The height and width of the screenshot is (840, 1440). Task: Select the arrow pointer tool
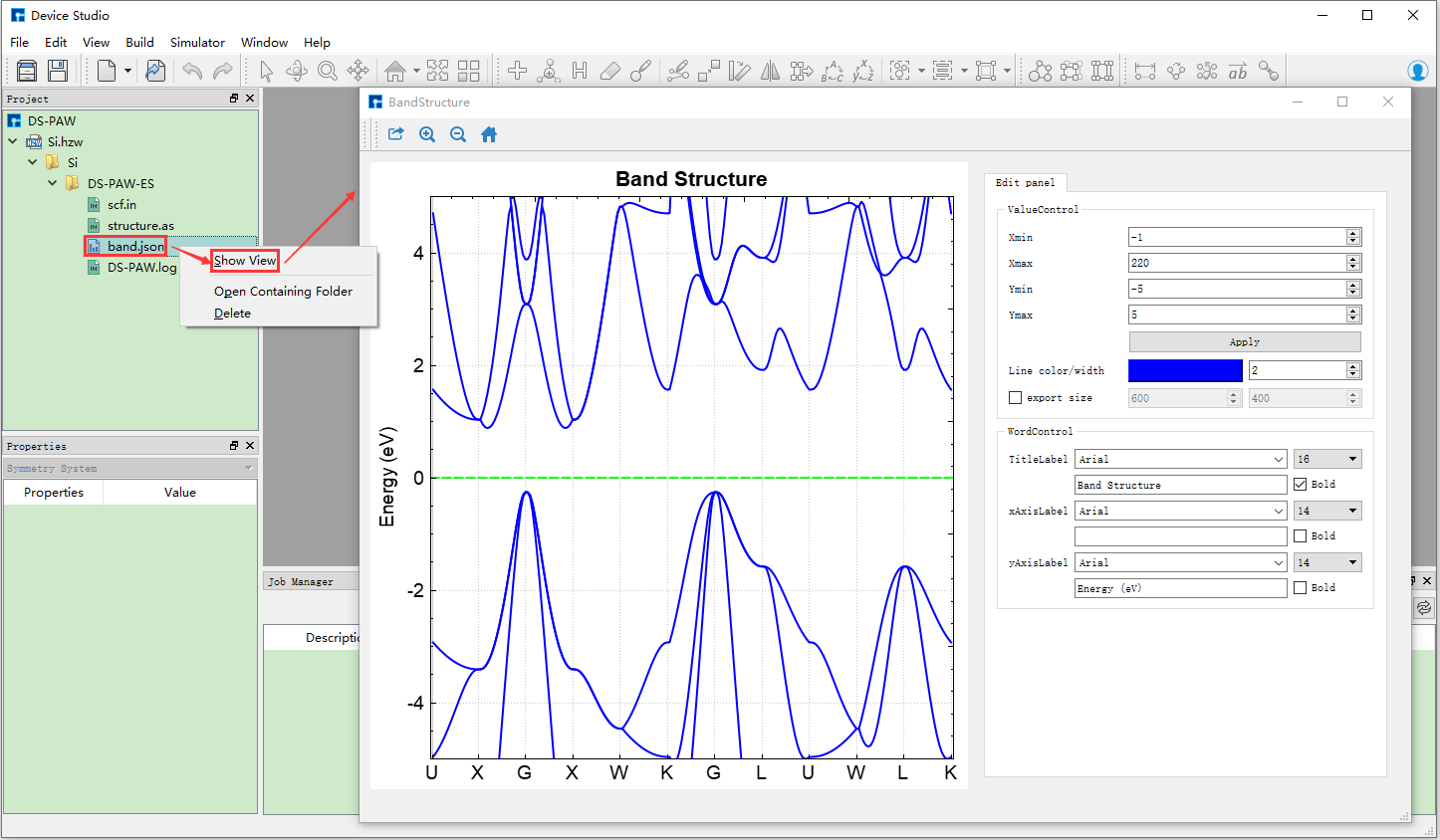pyautogui.click(x=266, y=71)
